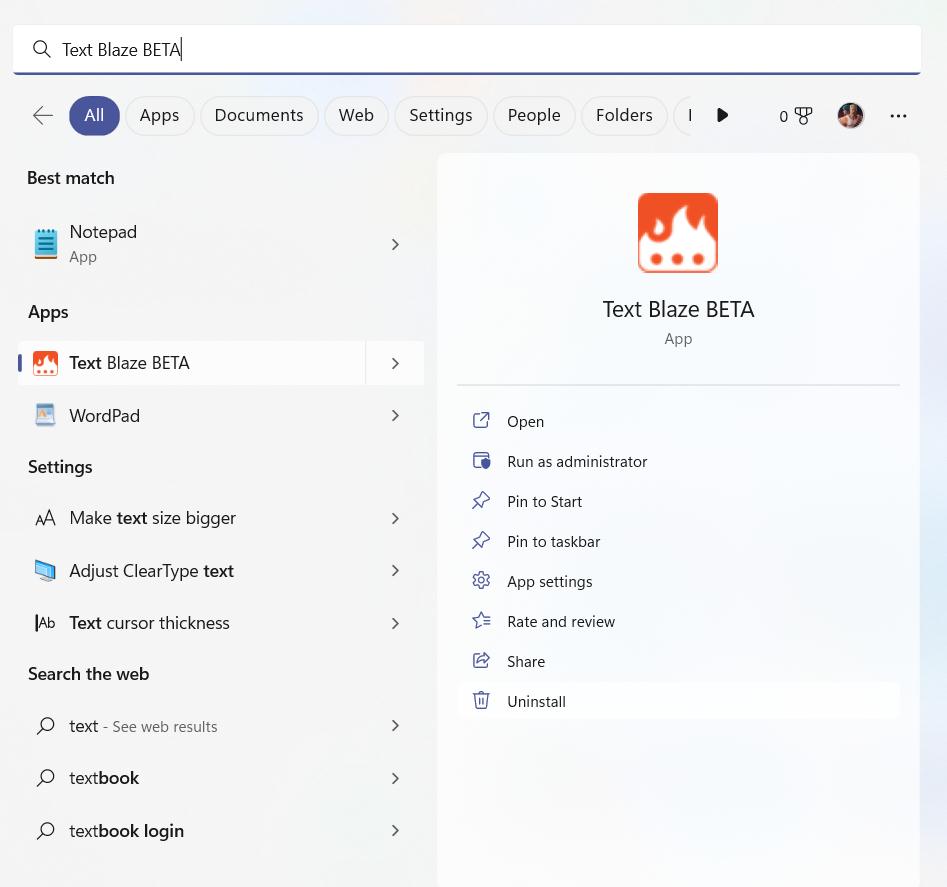The height and width of the screenshot is (887, 947).
Task: Click the Open external-link icon
Action: (x=481, y=420)
